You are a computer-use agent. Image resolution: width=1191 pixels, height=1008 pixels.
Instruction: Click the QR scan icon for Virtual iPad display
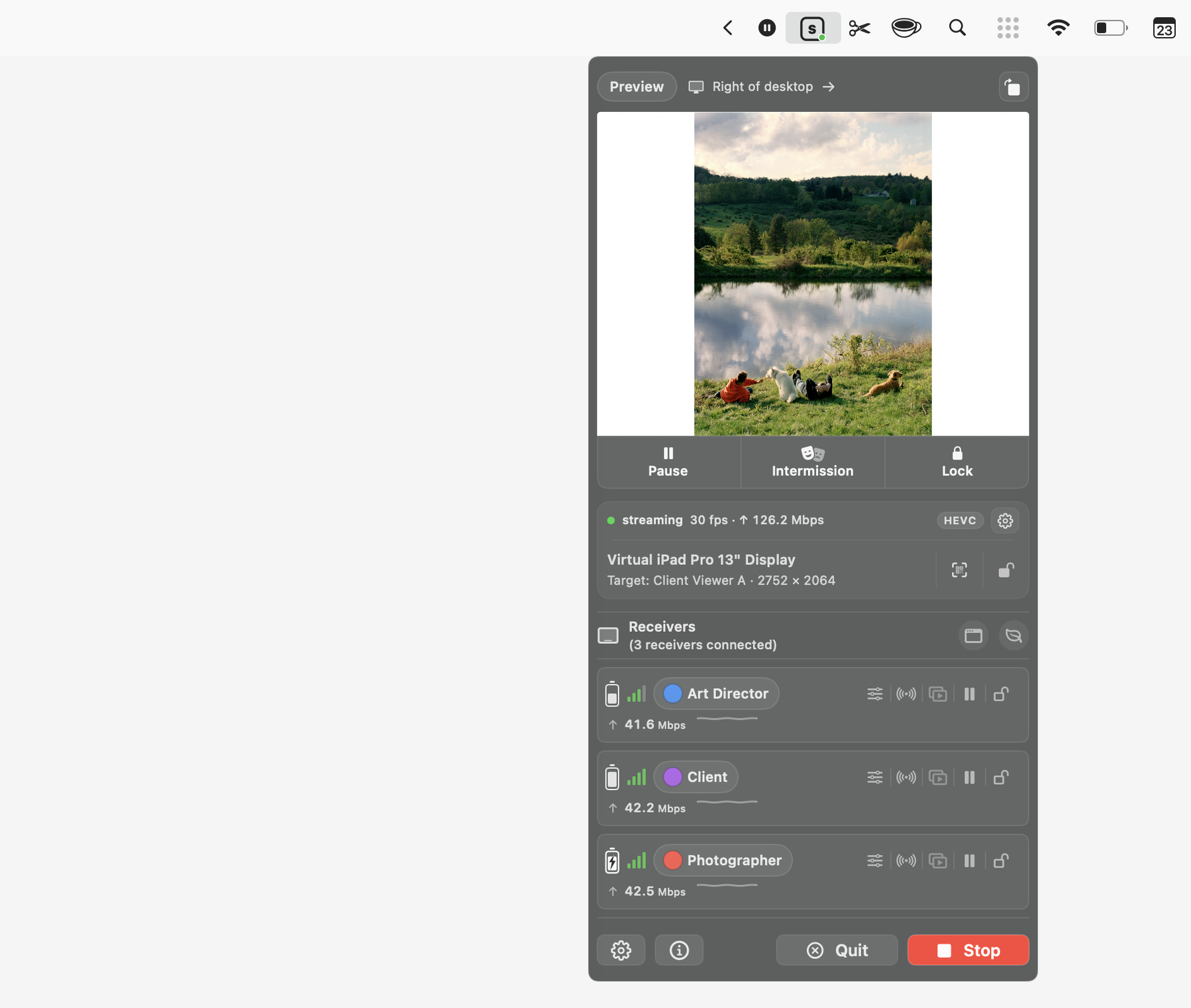(959, 570)
